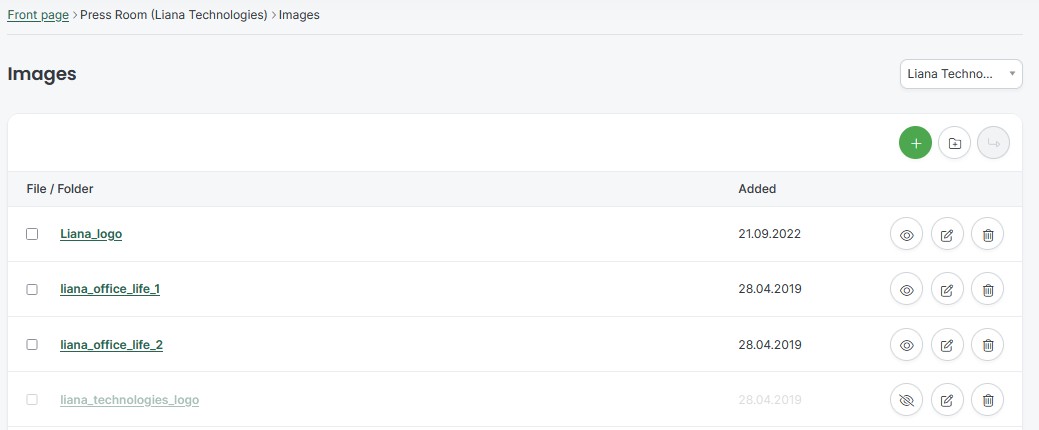This screenshot has width=1039, height=430.
Task: Show hidden liana_technologies_logo image
Action: (x=906, y=400)
